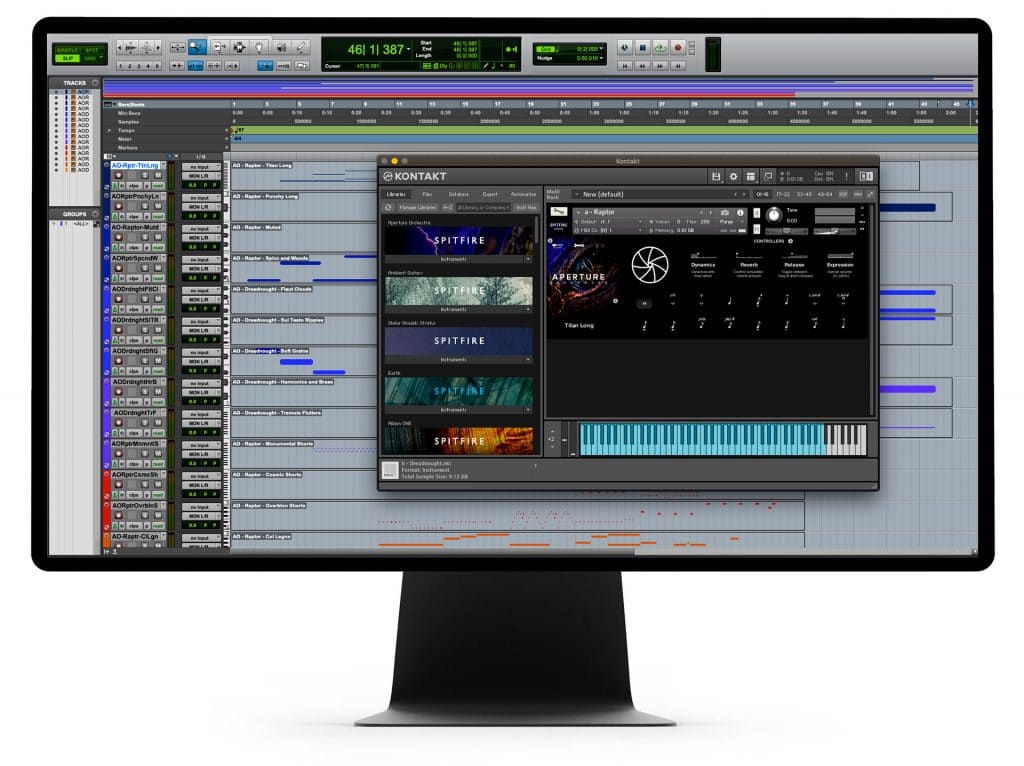The width and height of the screenshot is (1024, 766).
Task: Record-arm the AORptrPnchyLn track
Action: [x=119, y=206]
